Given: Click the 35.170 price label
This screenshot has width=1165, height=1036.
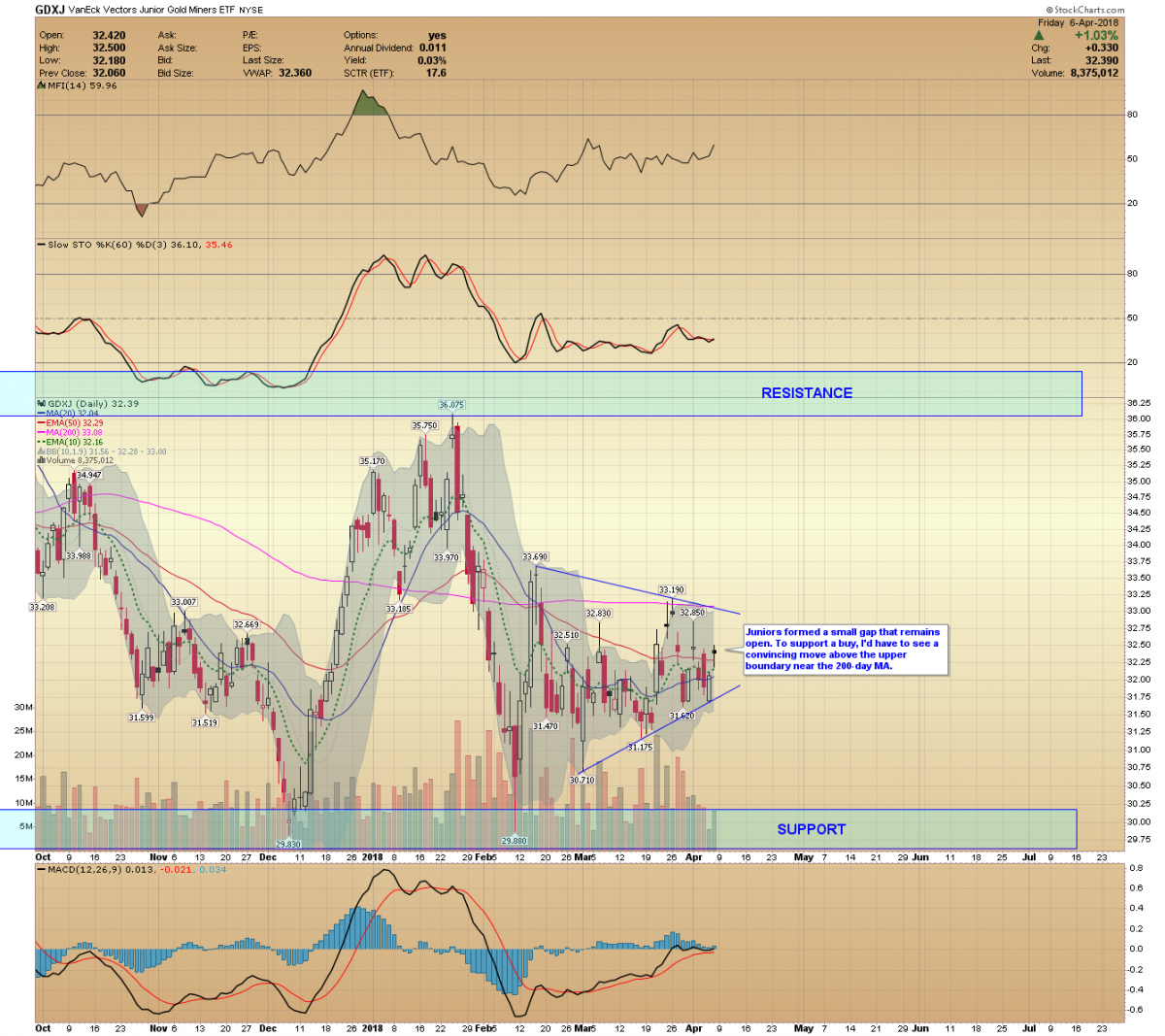Looking at the screenshot, I should [x=372, y=461].
